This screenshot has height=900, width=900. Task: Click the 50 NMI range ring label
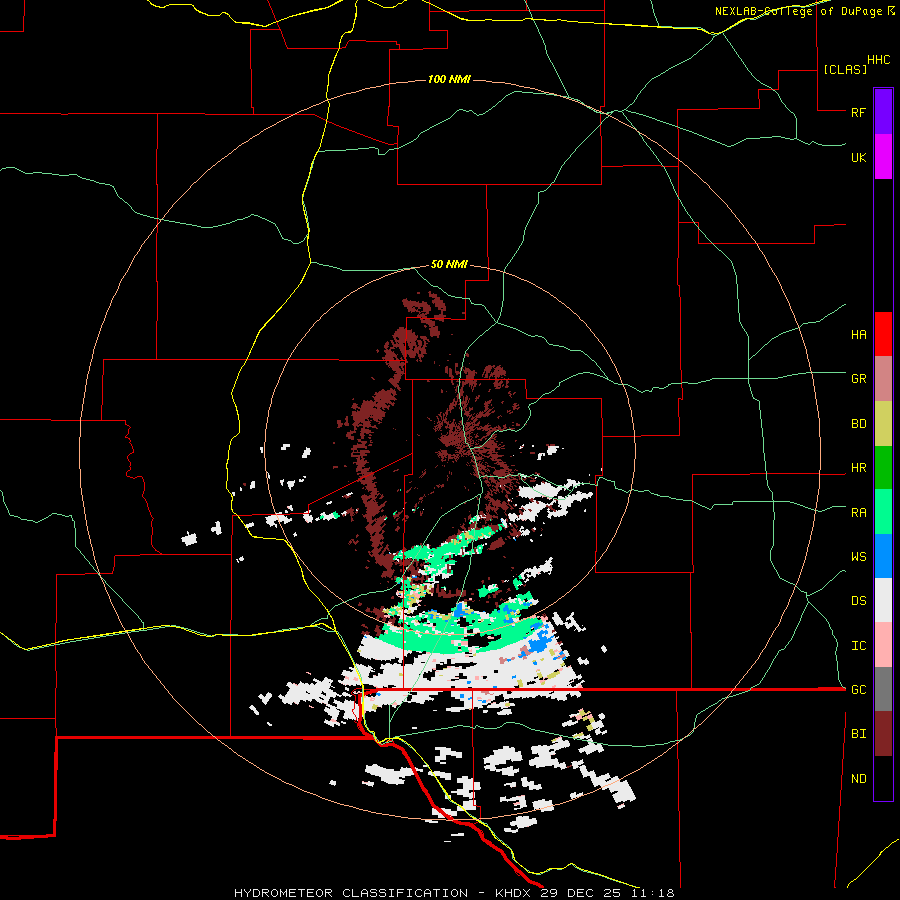[x=449, y=265]
